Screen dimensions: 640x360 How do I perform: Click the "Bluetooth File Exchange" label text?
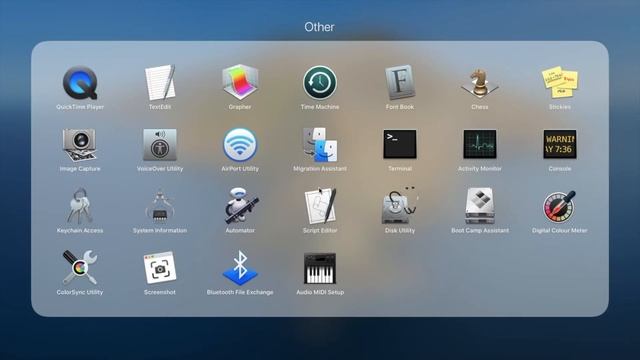coord(240,292)
